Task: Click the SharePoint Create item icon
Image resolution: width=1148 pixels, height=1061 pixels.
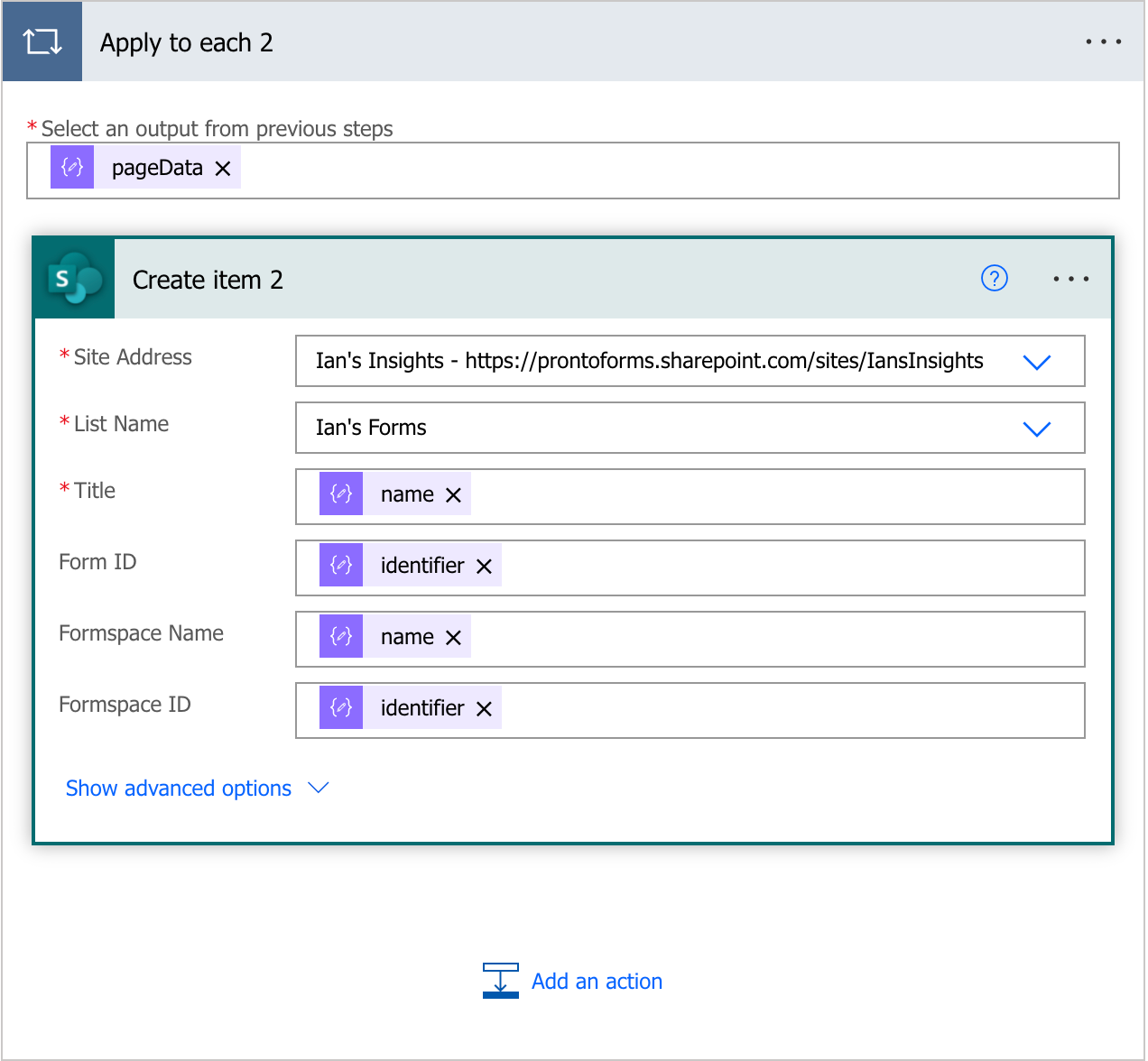Action: (x=74, y=279)
